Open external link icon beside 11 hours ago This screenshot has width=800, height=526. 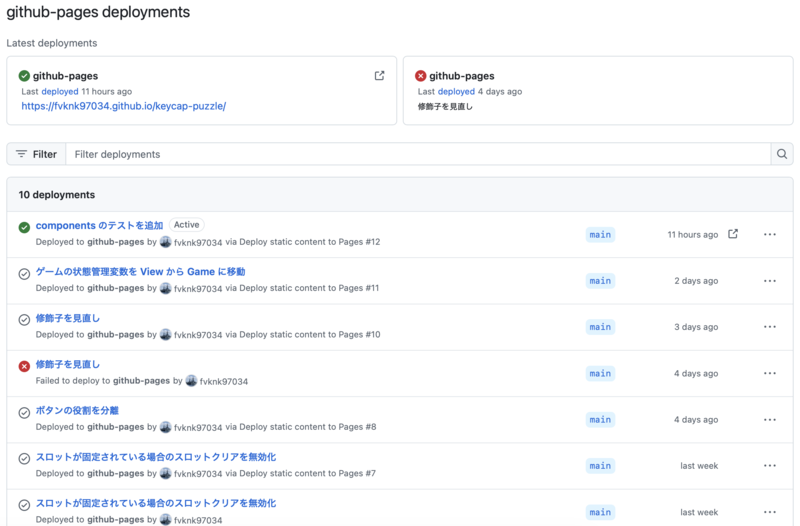pos(733,234)
